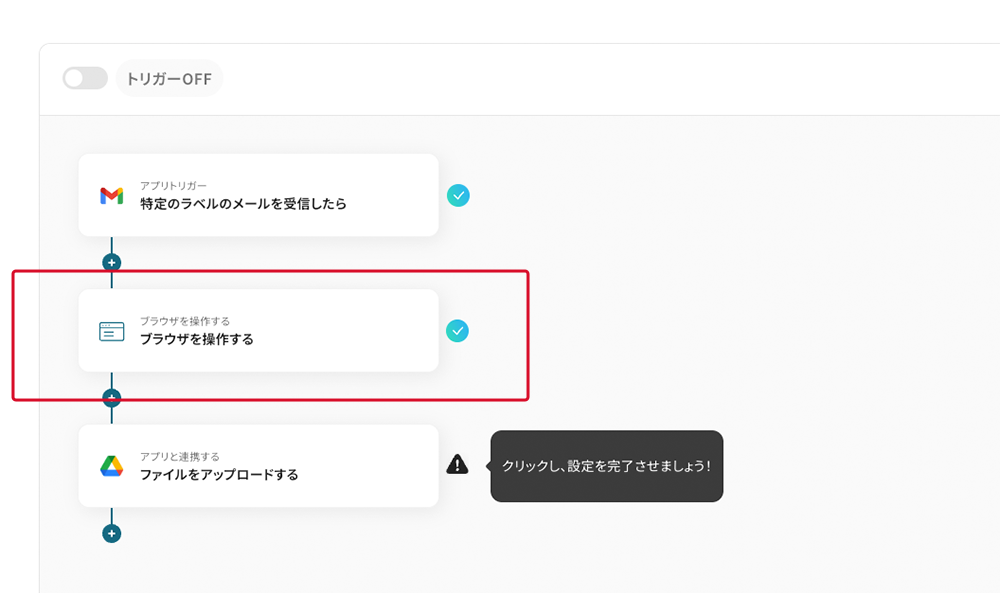This screenshot has width=1000, height=603.
Task: Click the Gmail icon in the trigger step
Action: tap(111, 196)
